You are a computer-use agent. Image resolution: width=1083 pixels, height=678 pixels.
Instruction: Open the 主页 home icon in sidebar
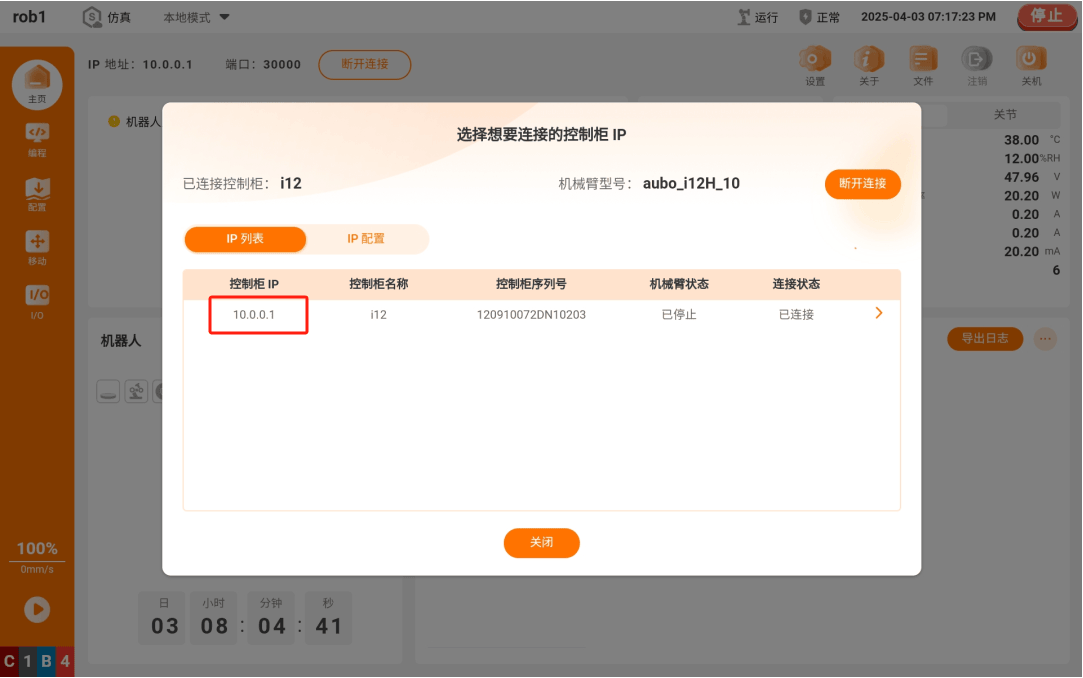[x=37, y=85]
